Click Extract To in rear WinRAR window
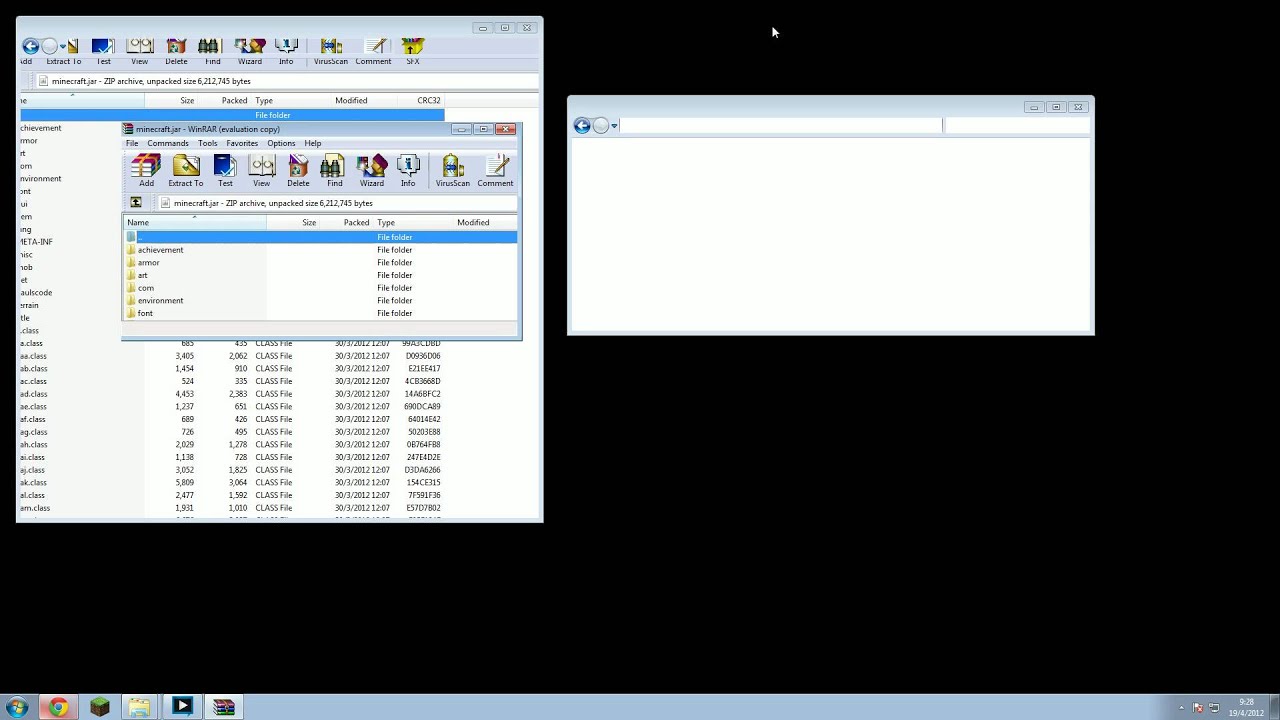The width and height of the screenshot is (1280, 720). [64, 52]
